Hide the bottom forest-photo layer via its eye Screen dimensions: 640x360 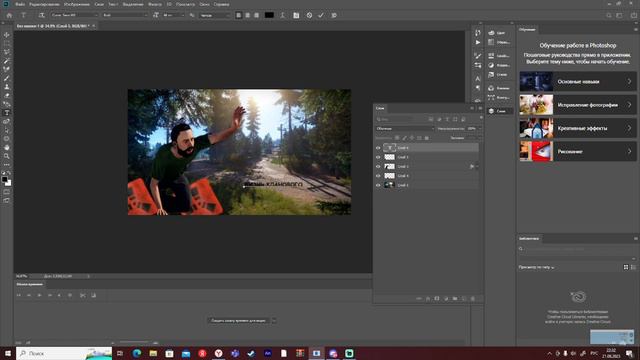378,185
